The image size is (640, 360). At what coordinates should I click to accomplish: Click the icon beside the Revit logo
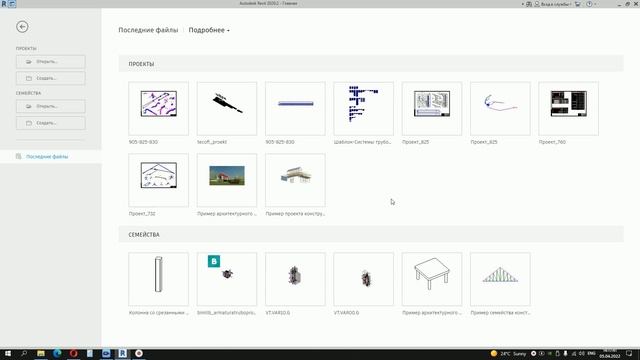point(12,4)
